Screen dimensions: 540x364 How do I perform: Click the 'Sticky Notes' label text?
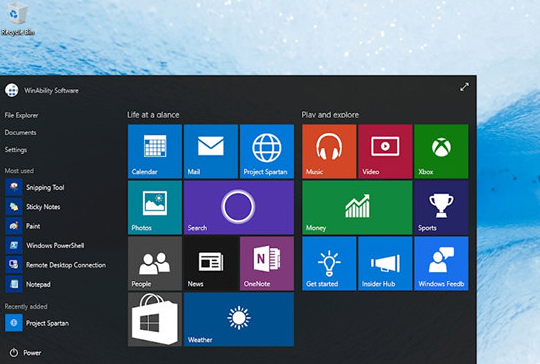click(43, 207)
